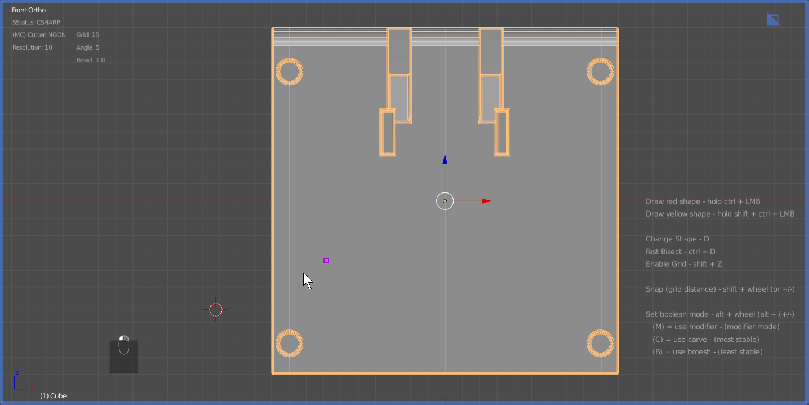Select the bottom-left circular hole on the plate
809x405 pixels.
coord(290,344)
